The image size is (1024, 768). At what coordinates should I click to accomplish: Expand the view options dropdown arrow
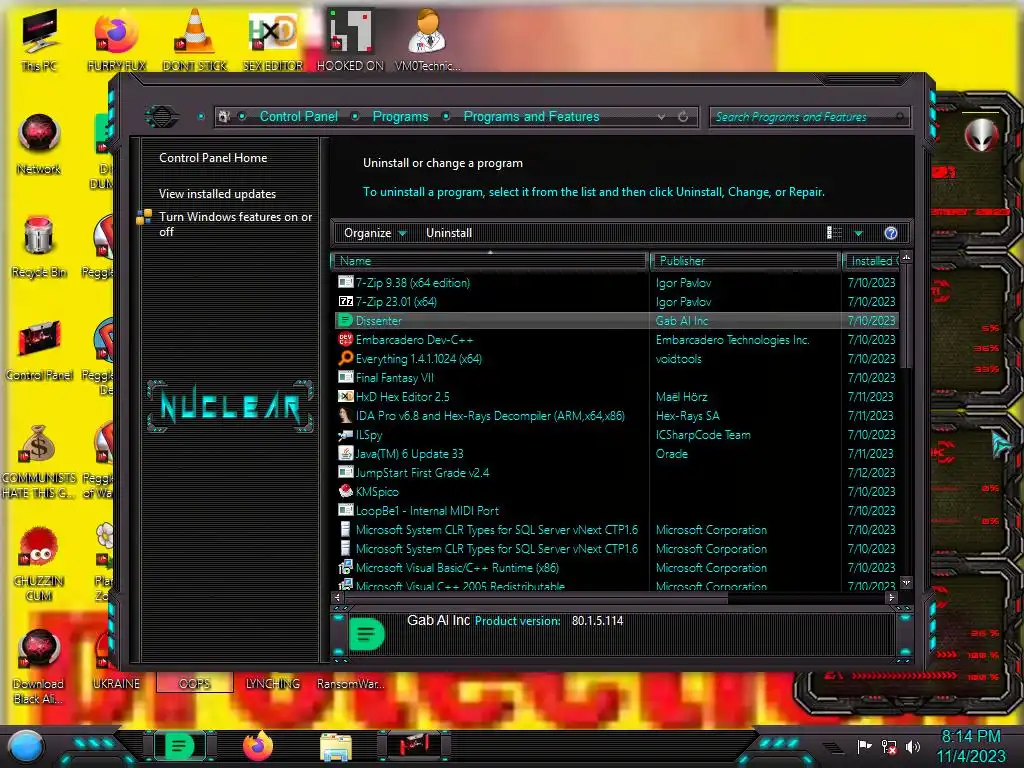[x=858, y=233]
